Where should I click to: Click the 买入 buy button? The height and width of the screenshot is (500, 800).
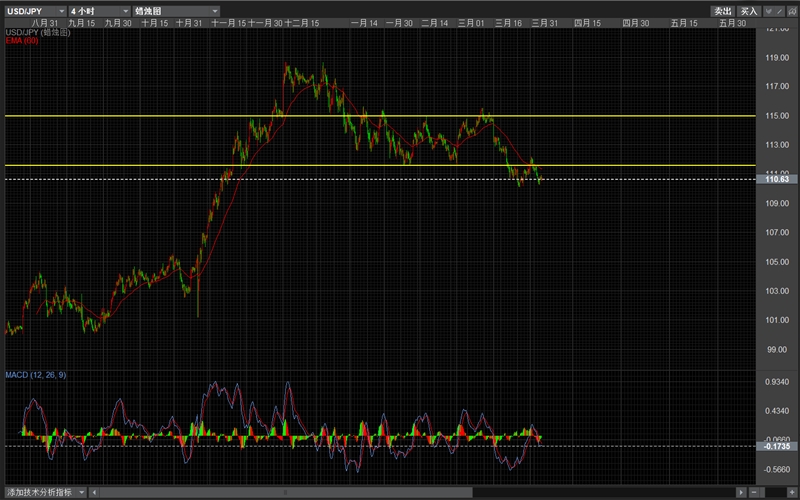point(749,11)
